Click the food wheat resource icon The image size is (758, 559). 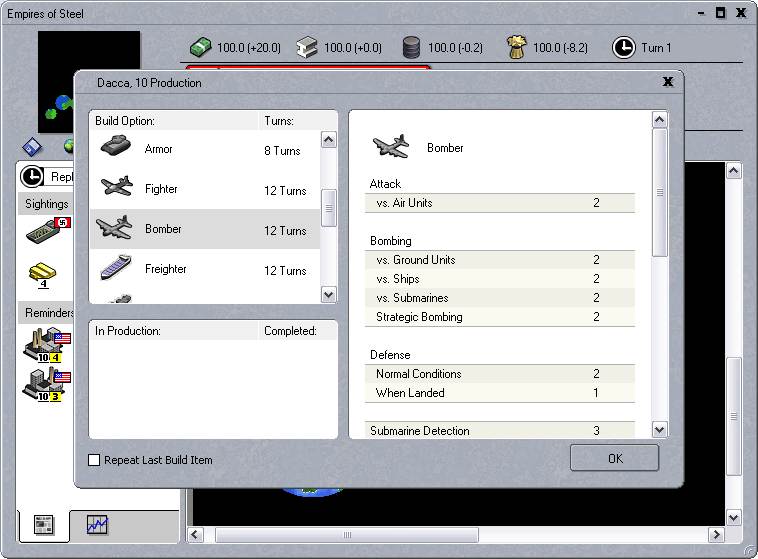[516, 47]
